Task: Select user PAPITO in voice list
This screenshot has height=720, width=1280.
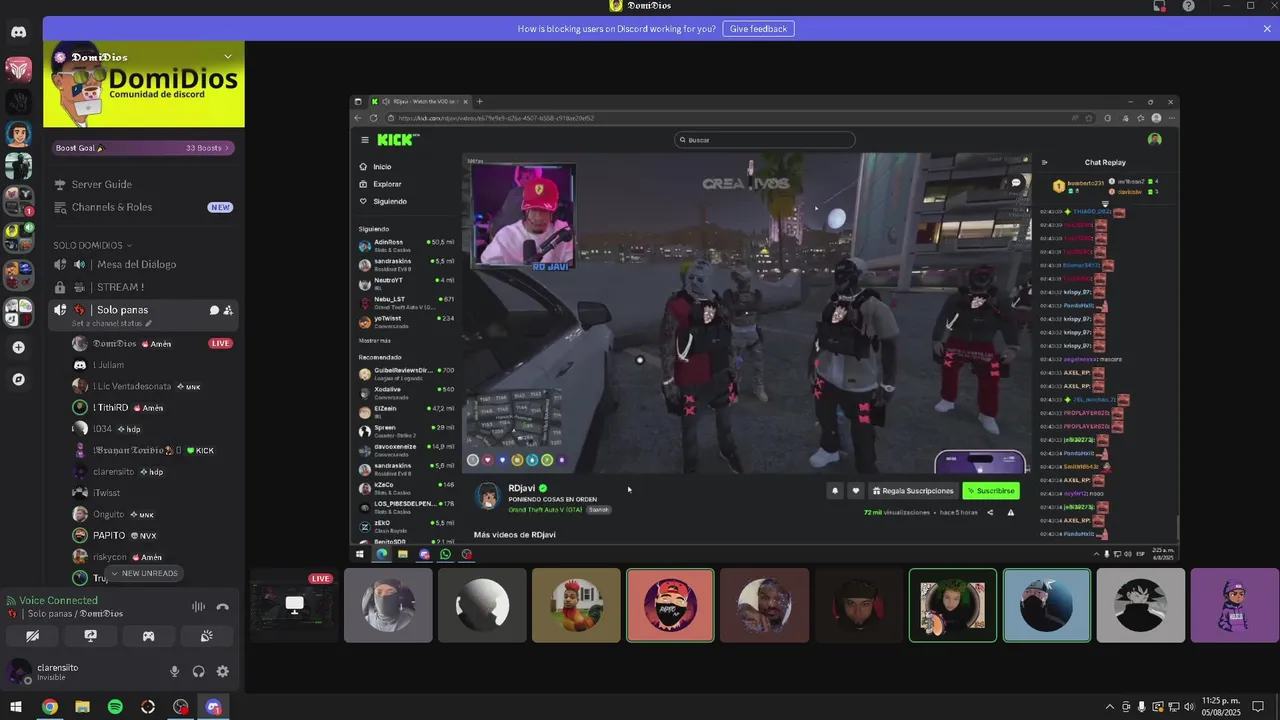Action: pos(152,535)
